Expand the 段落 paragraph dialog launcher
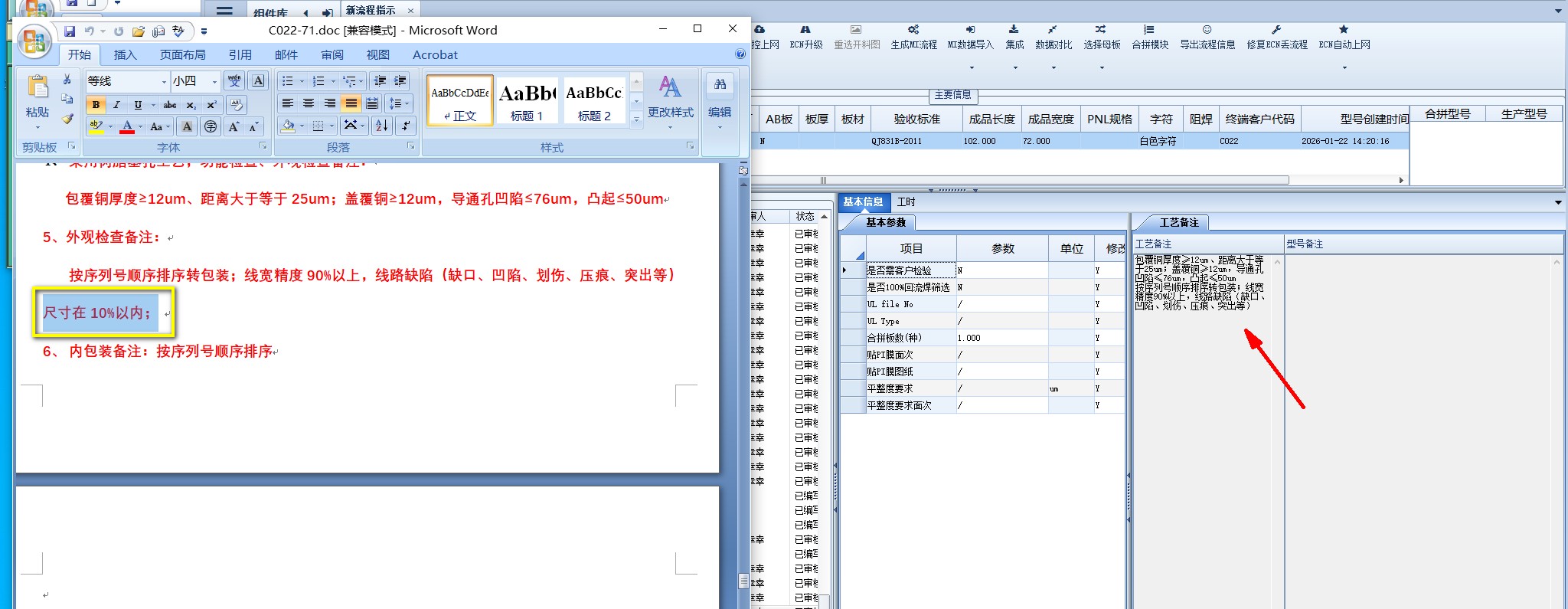The width and height of the screenshot is (1568, 609). (411, 146)
